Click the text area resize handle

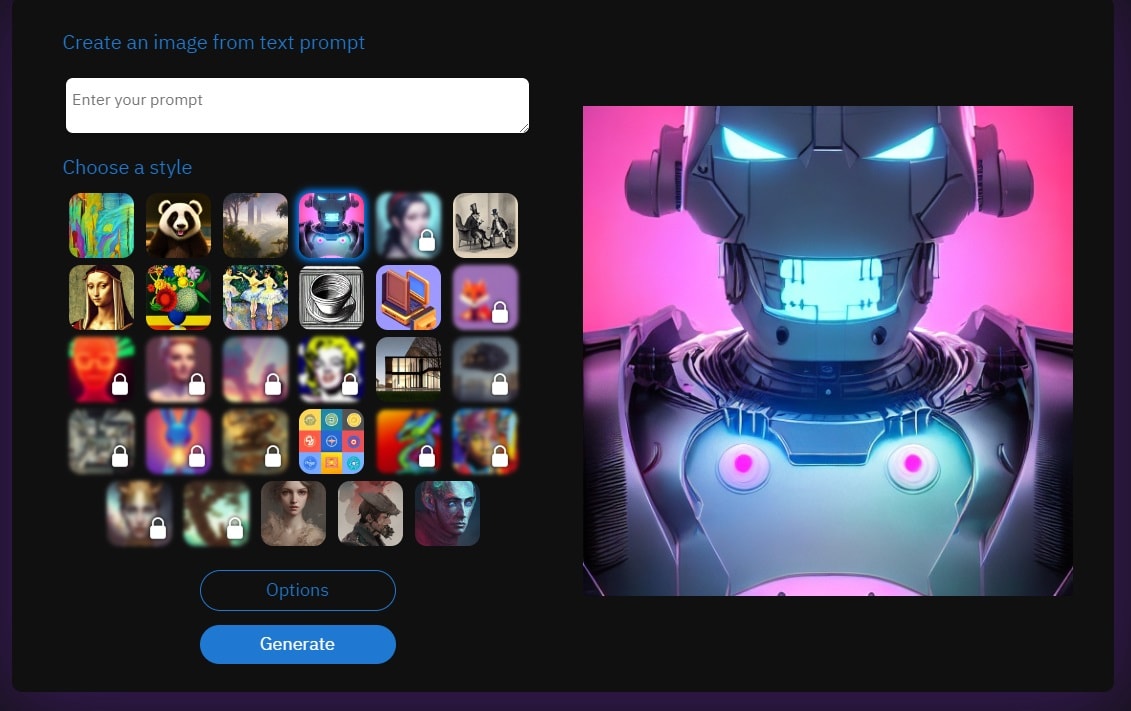point(524,128)
